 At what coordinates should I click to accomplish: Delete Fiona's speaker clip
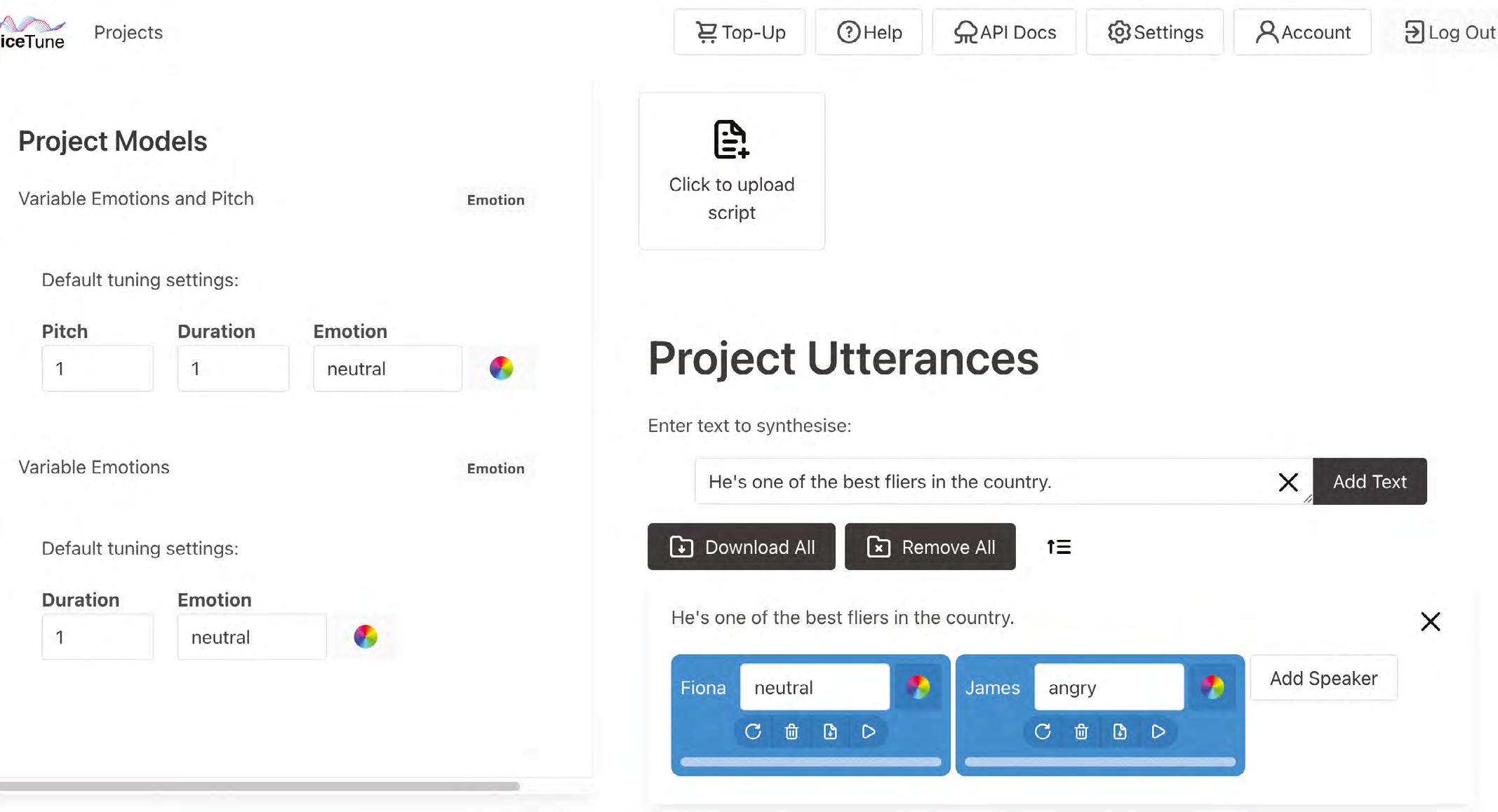coord(791,732)
